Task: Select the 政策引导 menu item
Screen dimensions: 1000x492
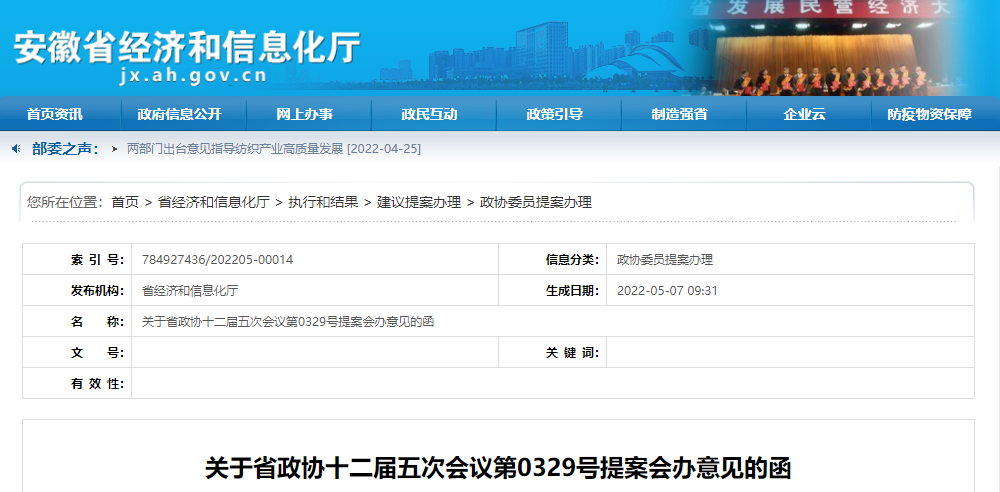Action: click(555, 114)
